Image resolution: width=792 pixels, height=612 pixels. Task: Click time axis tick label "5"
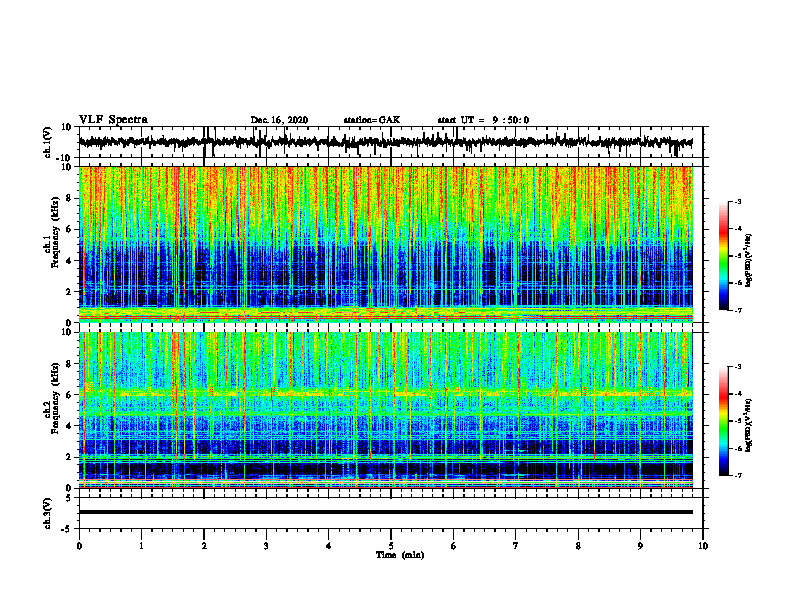(391, 546)
